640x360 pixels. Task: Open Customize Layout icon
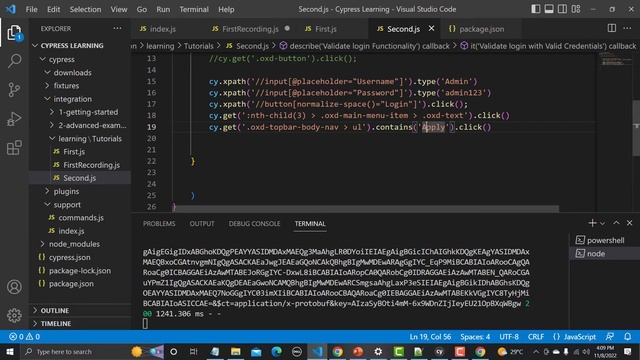point(576,9)
